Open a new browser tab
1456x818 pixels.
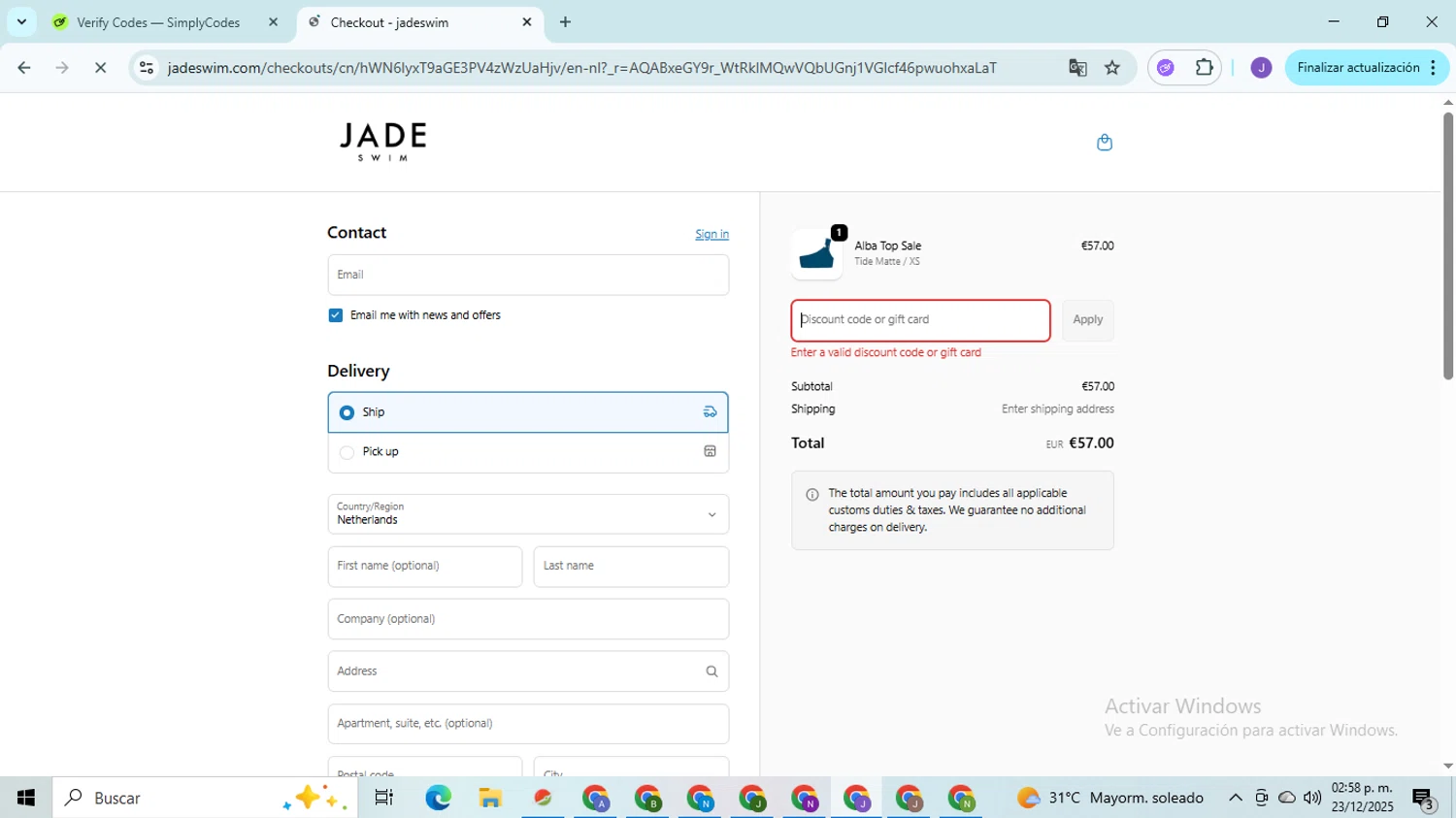point(565,22)
